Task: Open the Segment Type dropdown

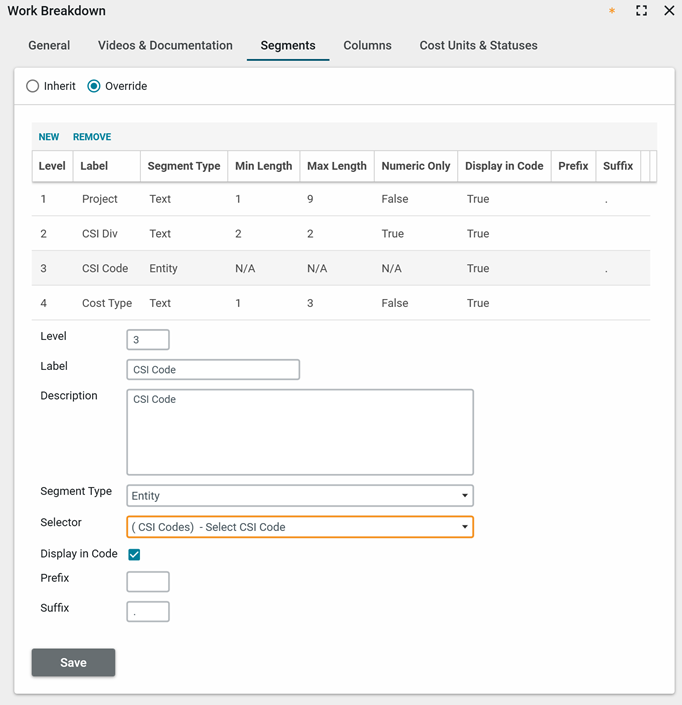Action: (x=299, y=495)
